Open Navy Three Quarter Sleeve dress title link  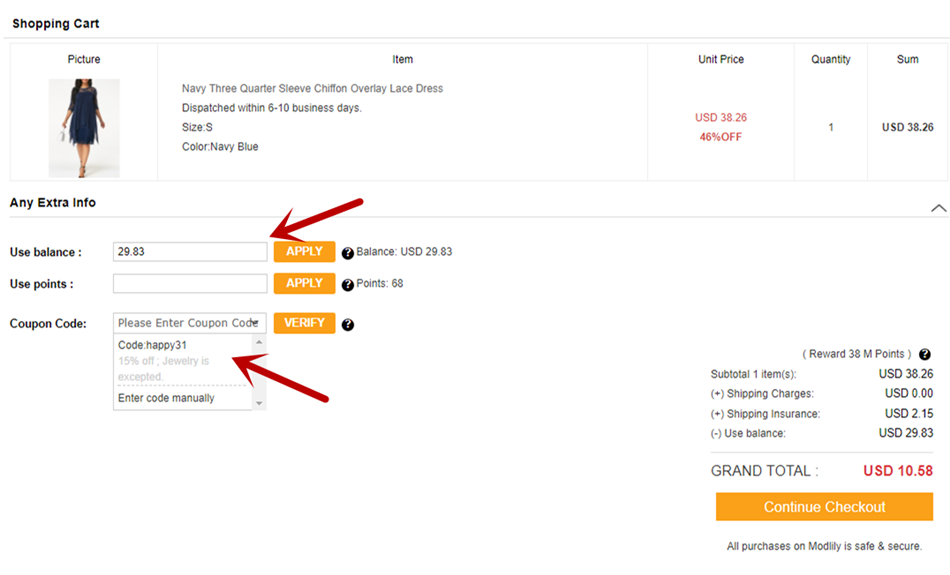pos(312,89)
